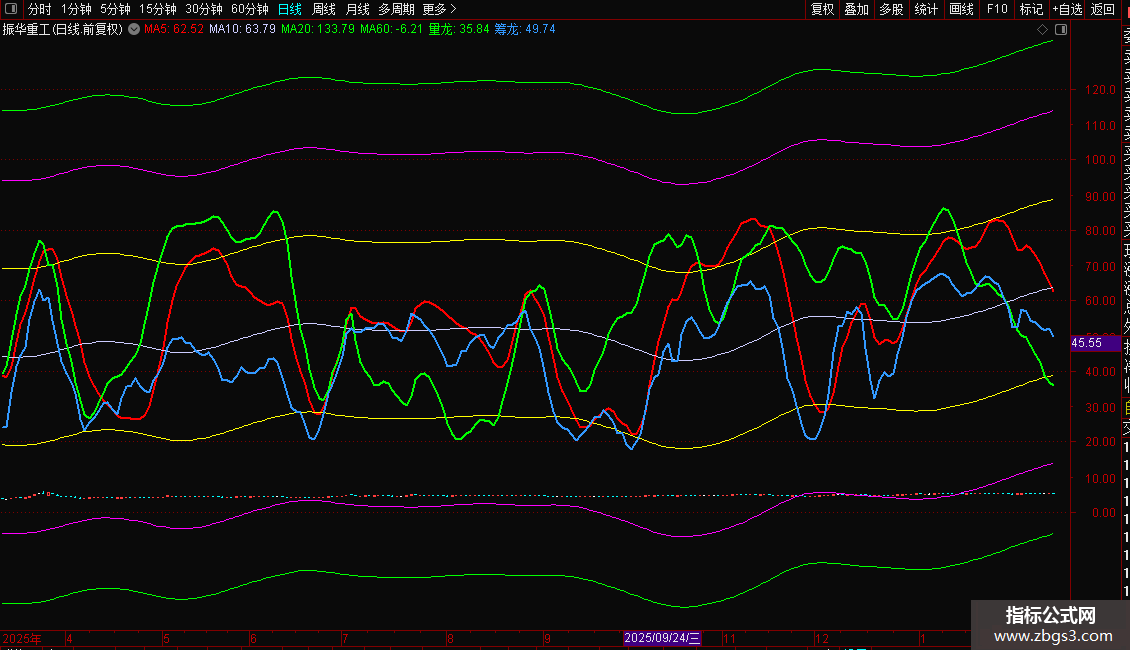1130x650 pixels.
Task: Click the 2025/09/24 date marker on timeline
Action: coord(663,638)
